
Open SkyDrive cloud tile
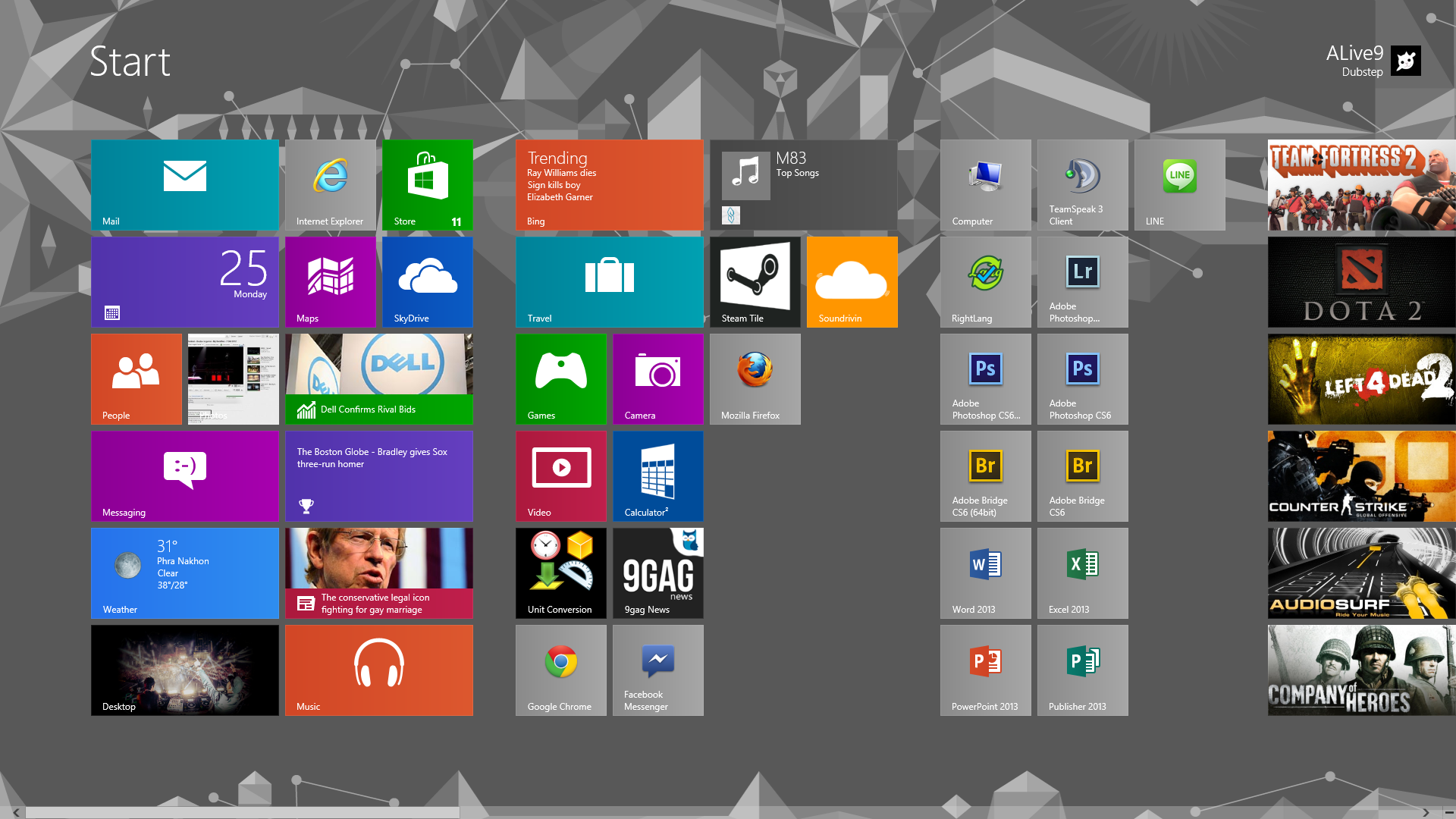[x=427, y=281]
